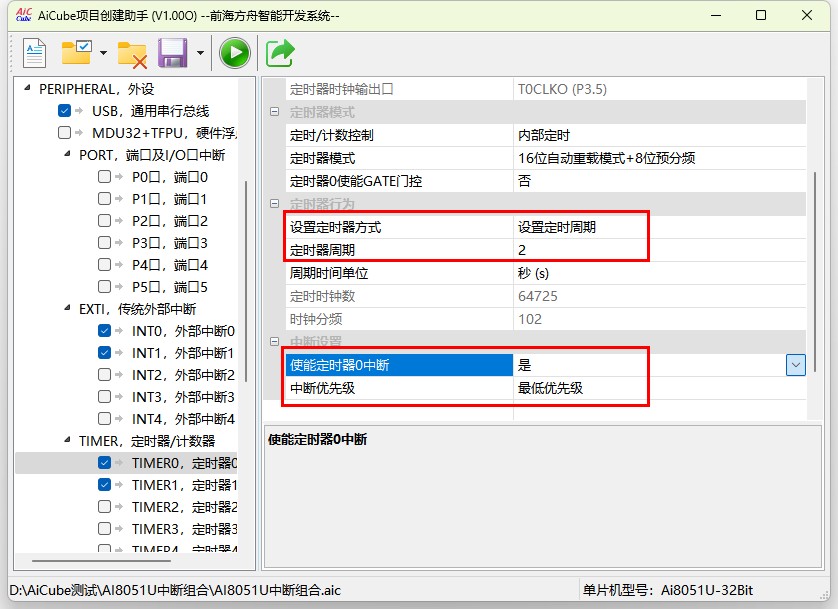This screenshot has height=609, width=838.
Task: Click GATE门控 value 否
Action: [659, 181]
